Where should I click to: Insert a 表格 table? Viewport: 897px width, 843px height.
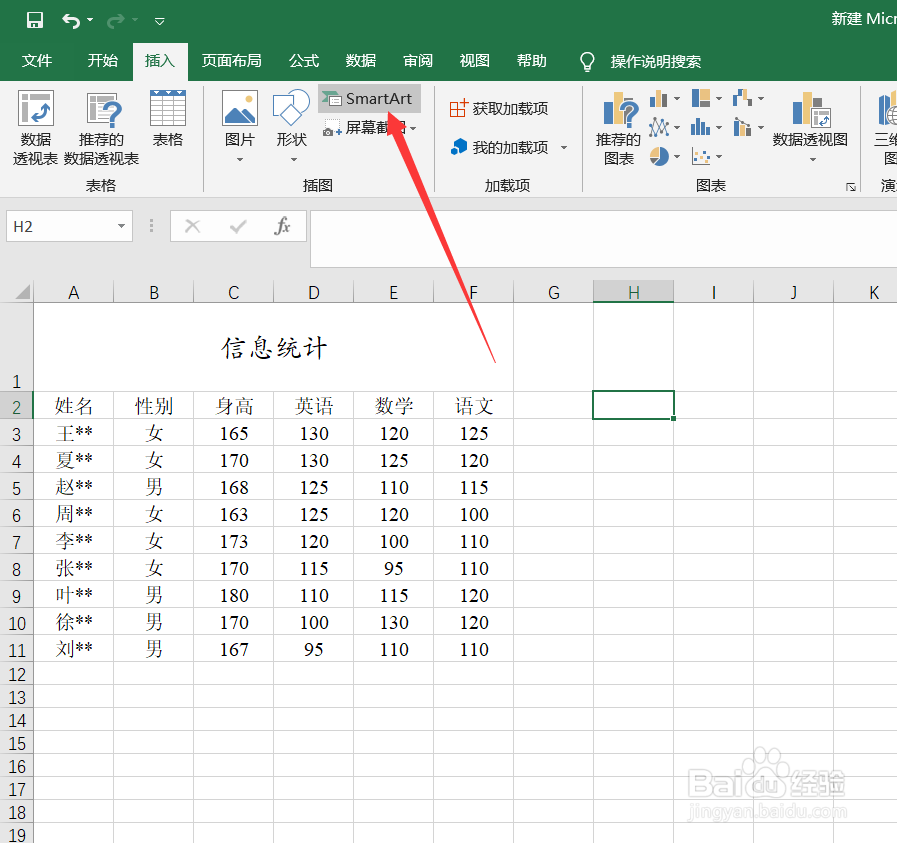pyautogui.click(x=168, y=119)
